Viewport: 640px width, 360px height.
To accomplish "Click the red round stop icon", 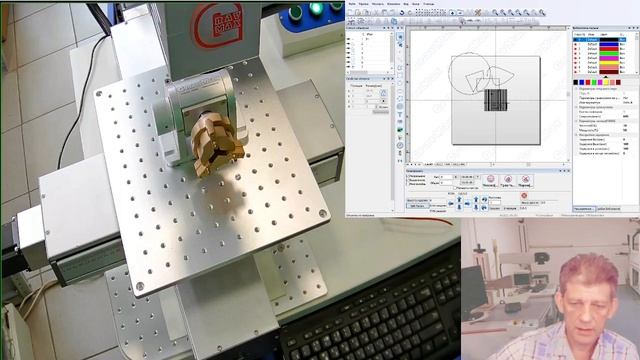I will (x=524, y=196).
